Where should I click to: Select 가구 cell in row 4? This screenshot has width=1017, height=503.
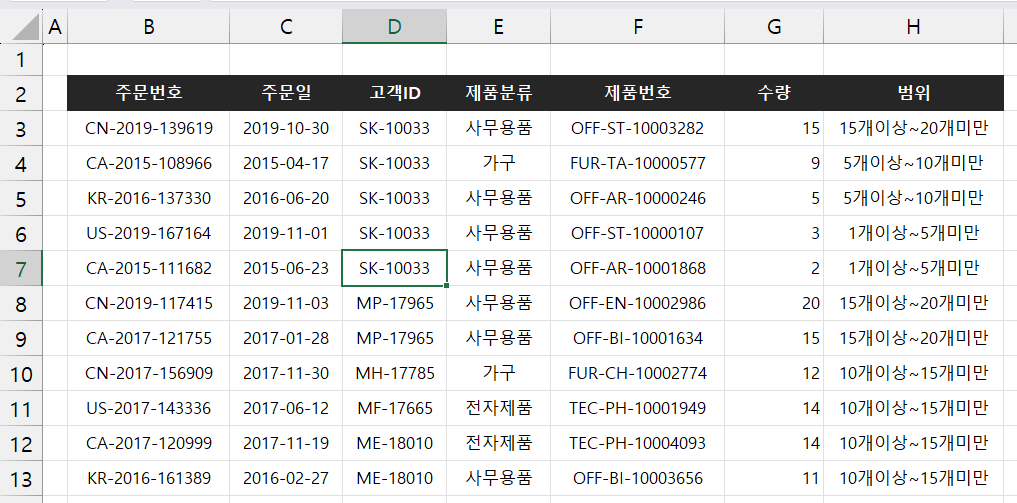(x=498, y=163)
